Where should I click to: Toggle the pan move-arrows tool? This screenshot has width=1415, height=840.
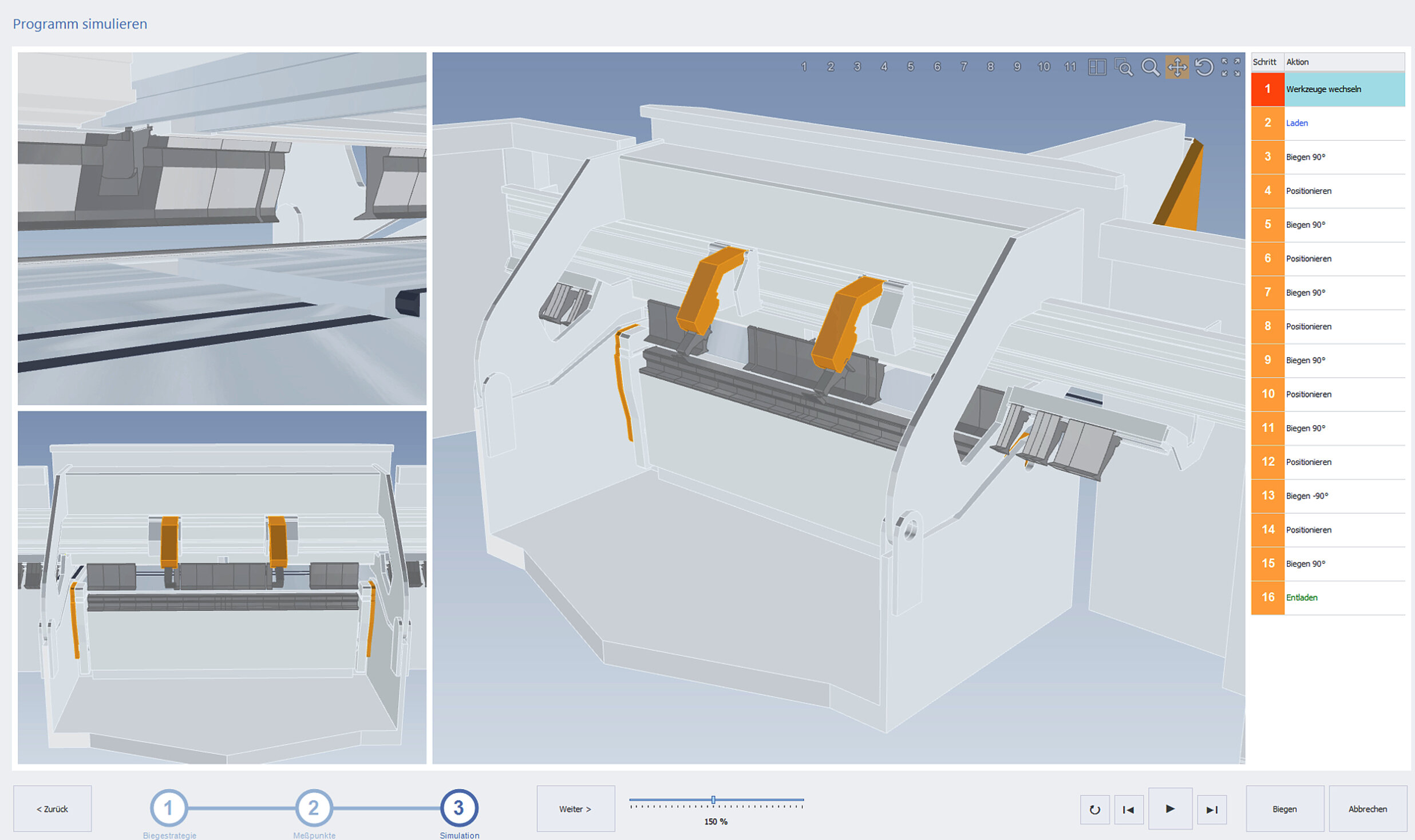pos(1177,67)
